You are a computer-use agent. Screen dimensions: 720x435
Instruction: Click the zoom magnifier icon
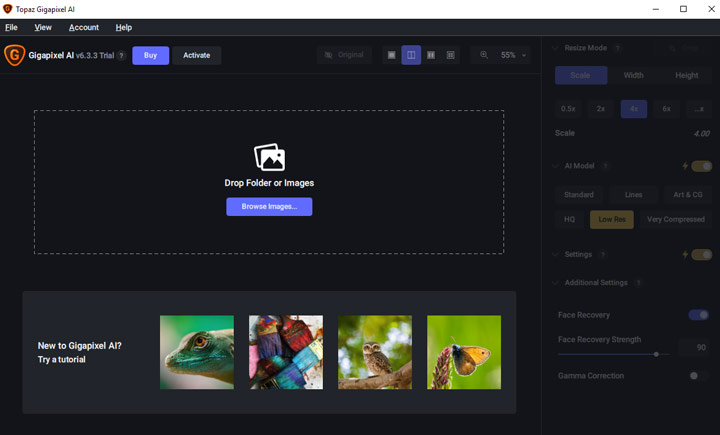pyautogui.click(x=484, y=55)
